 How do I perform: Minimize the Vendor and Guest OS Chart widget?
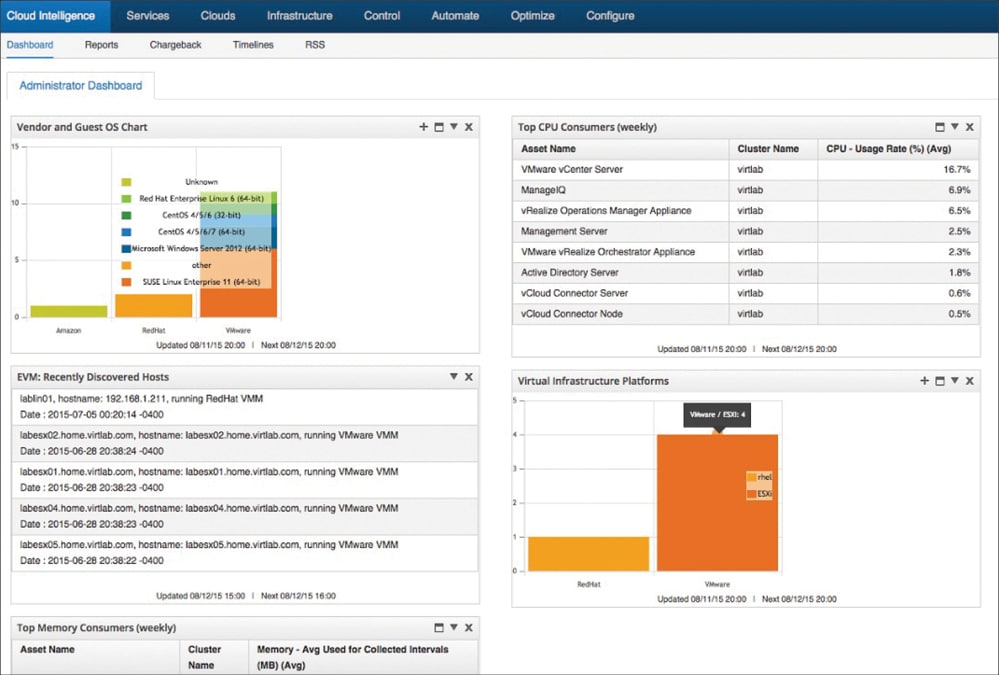pyautogui.click(x=438, y=127)
